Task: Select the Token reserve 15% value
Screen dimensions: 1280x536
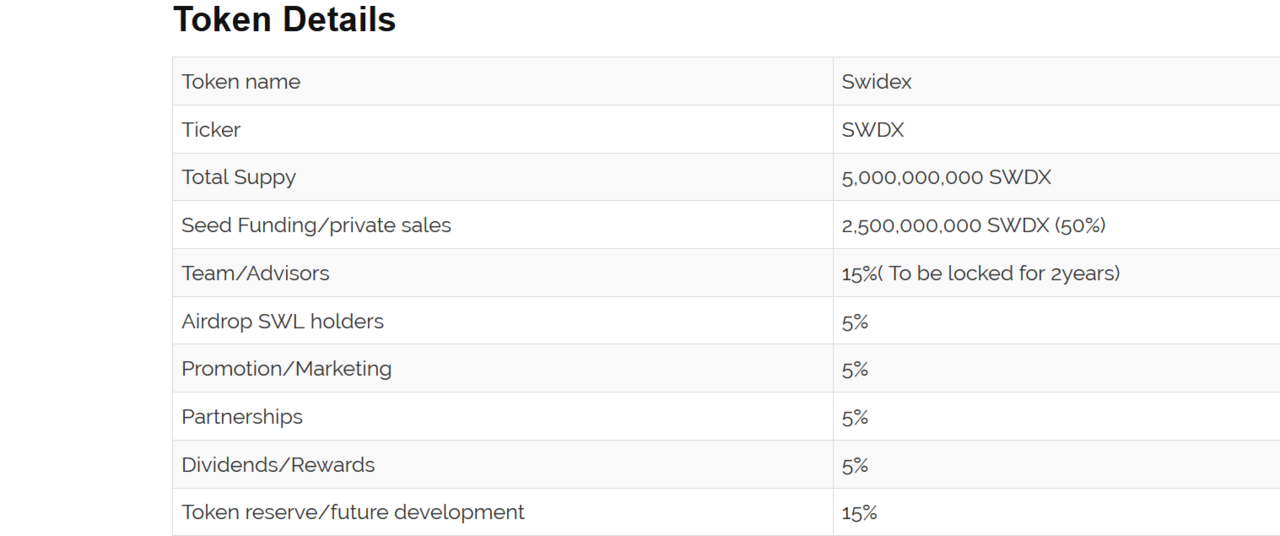Action: pyautogui.click(x=859, y=513)
